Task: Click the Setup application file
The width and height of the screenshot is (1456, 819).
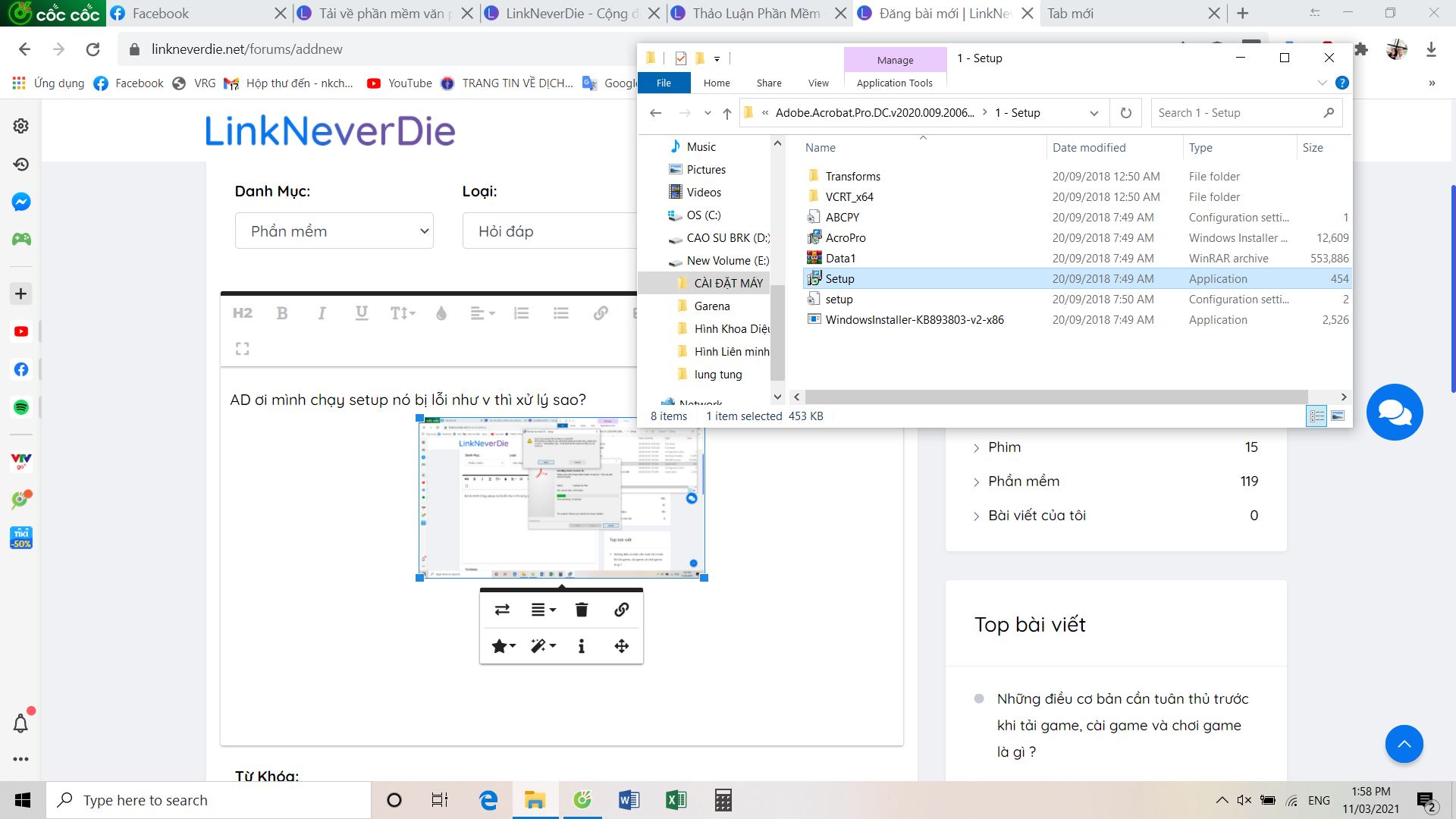Action: tap(839, 278)
